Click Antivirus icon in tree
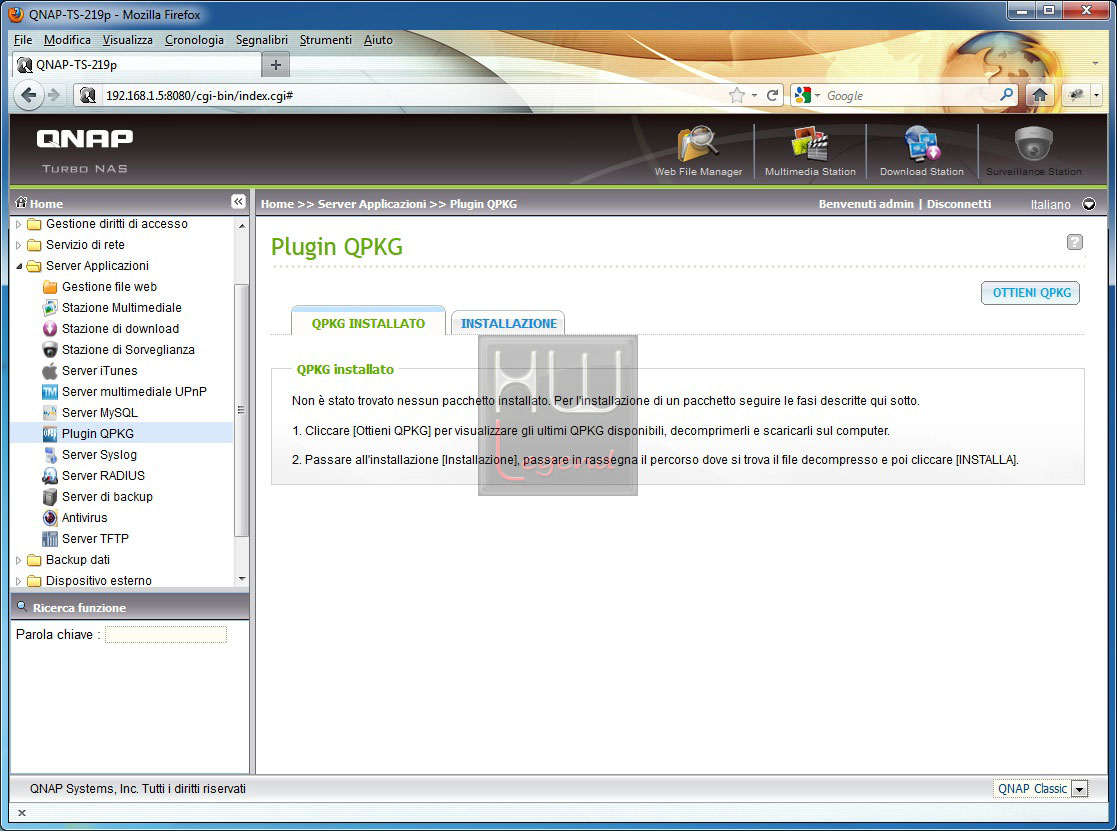Image resolution: width=1117 pixels, height=831 pixels. coord(50,518)
